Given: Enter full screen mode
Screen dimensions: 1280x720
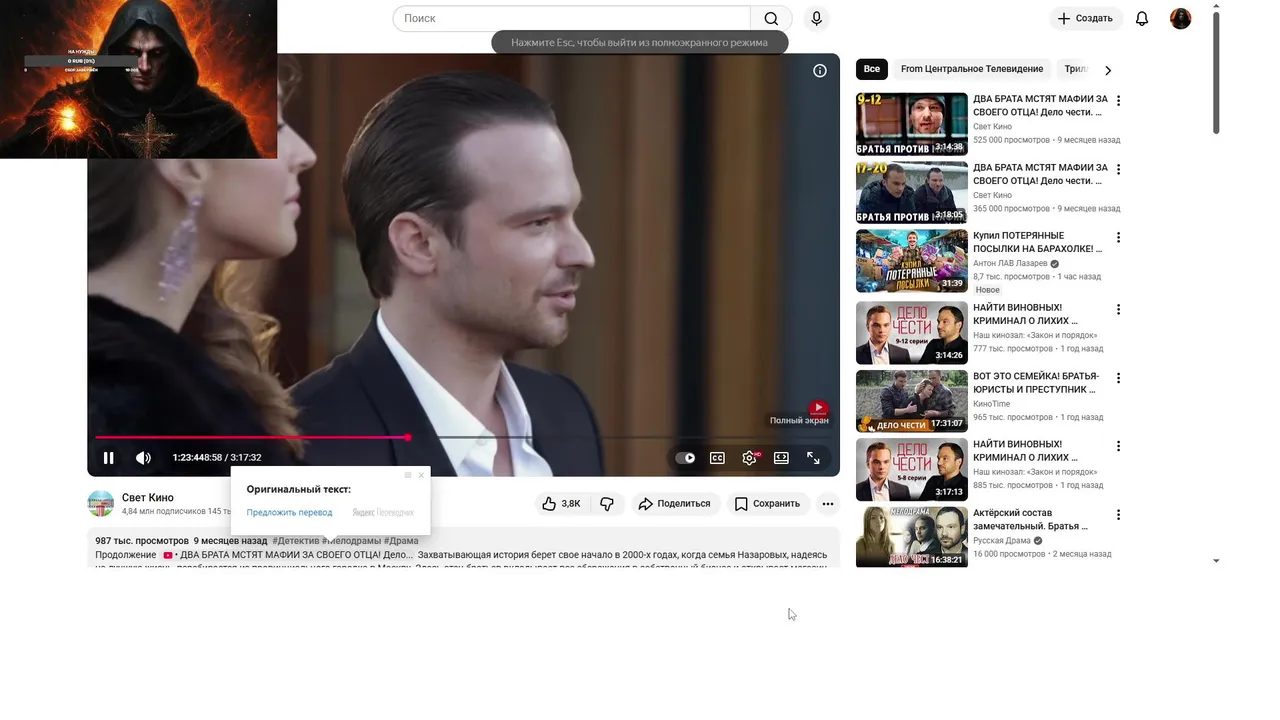Looking at the screenshot, I should [x=813, y=458].
